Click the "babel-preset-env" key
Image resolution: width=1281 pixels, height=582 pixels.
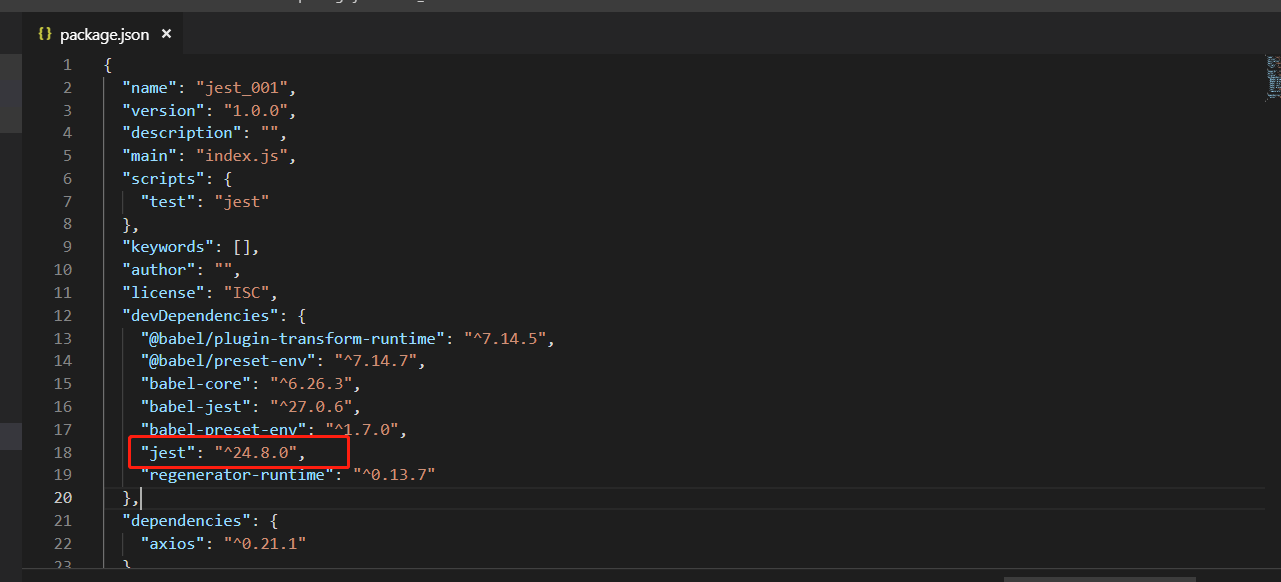pyautogui.click(x=224, y=429)
